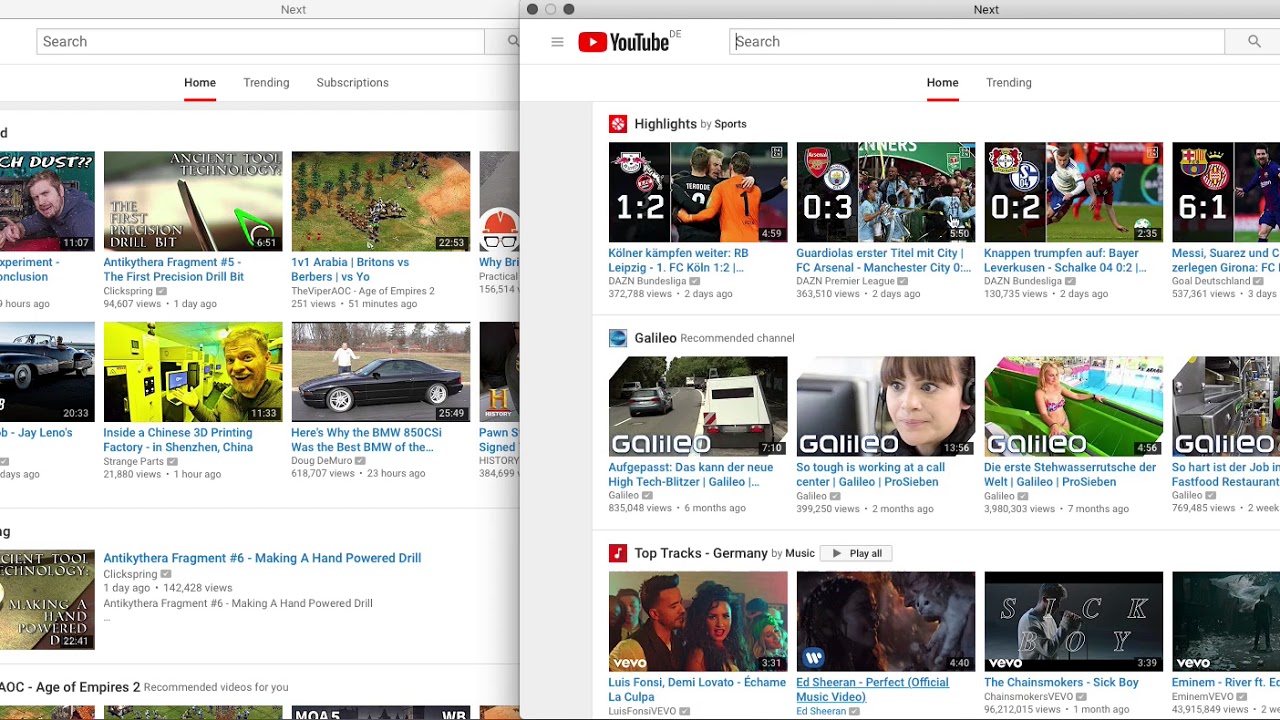Click the Music channel name beside Top Tracks
Image resolution: width=1280 pixels, height=720 pixels.
pyautogui.click(x=800, y=553)
